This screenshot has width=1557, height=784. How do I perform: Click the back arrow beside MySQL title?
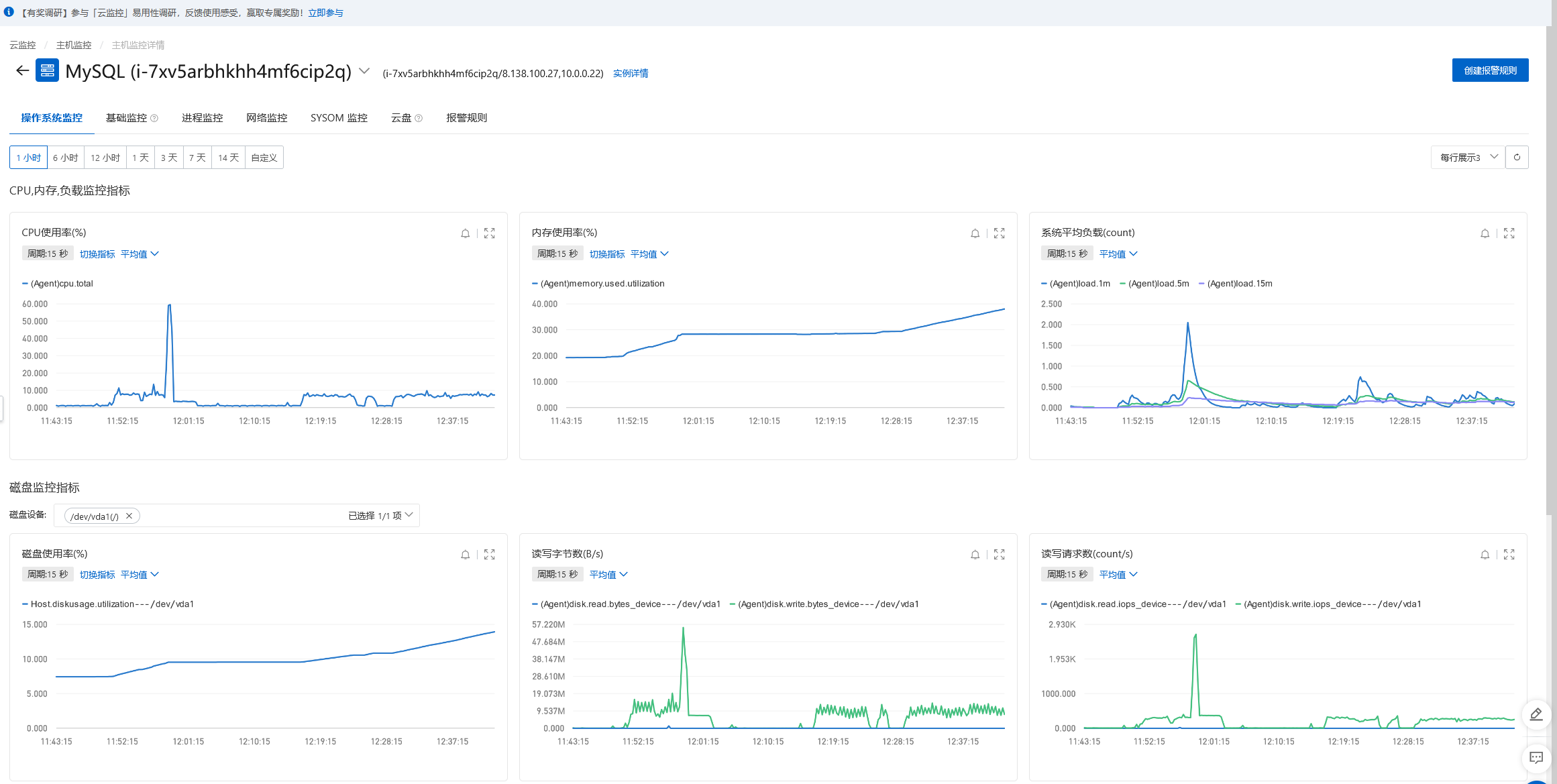click(x=22, y=70)
